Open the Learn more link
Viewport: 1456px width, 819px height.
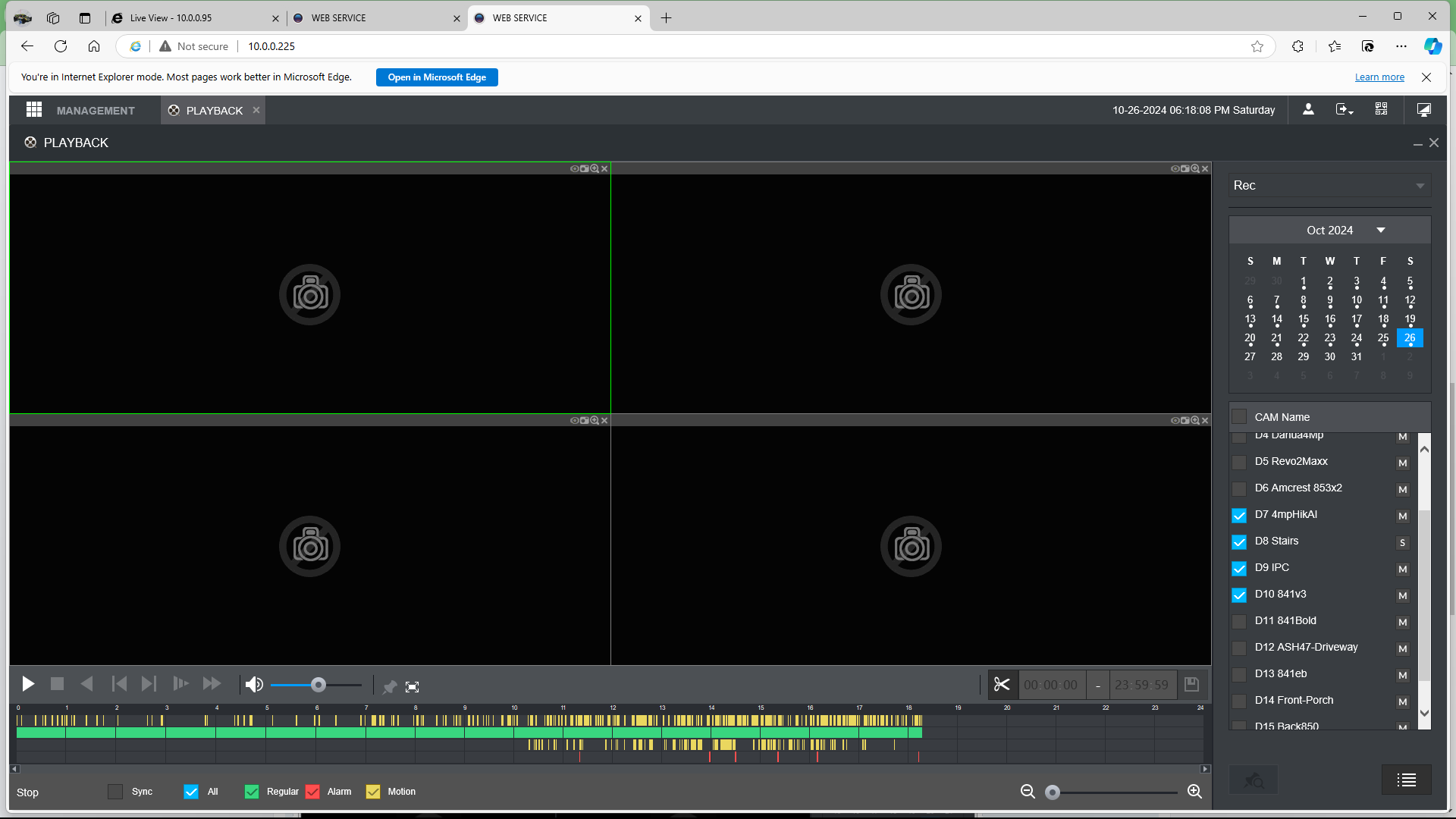(1379, 77)
